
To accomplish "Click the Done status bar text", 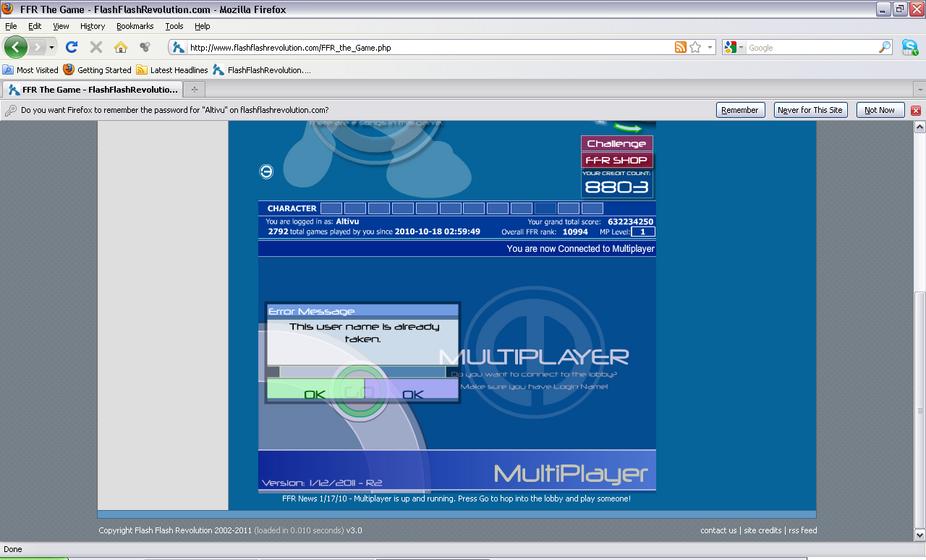I will pos(12,549).
